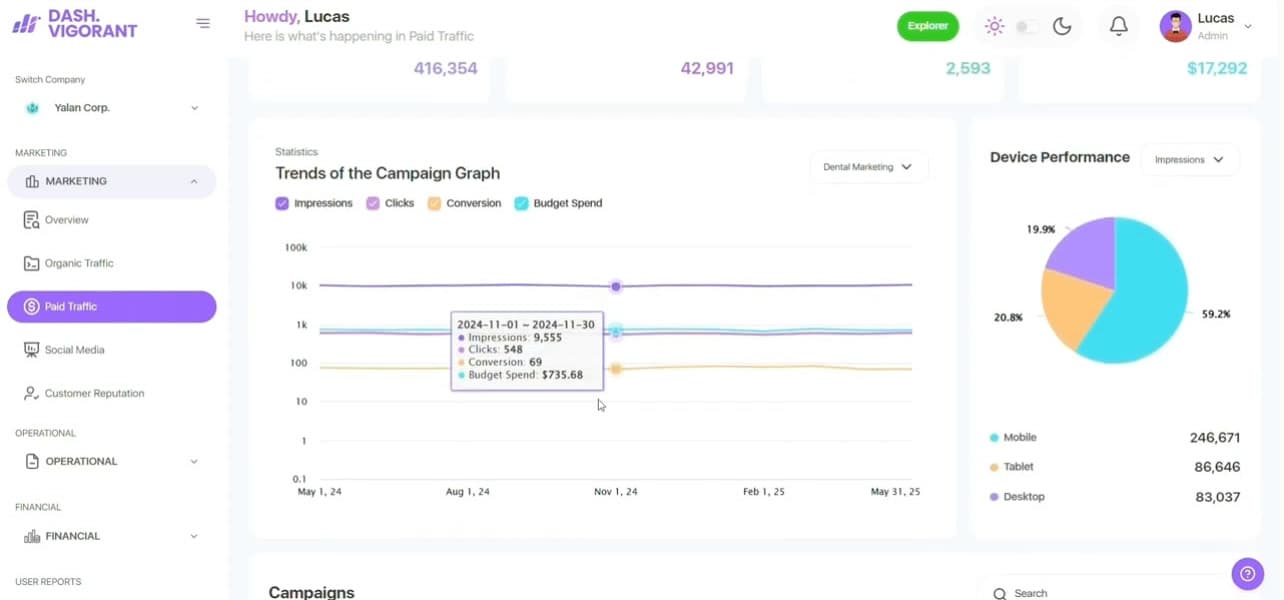Collapse sidebar with hamburger menu icon
Viewport: 1284px width, 600px height.
[203, 23]
